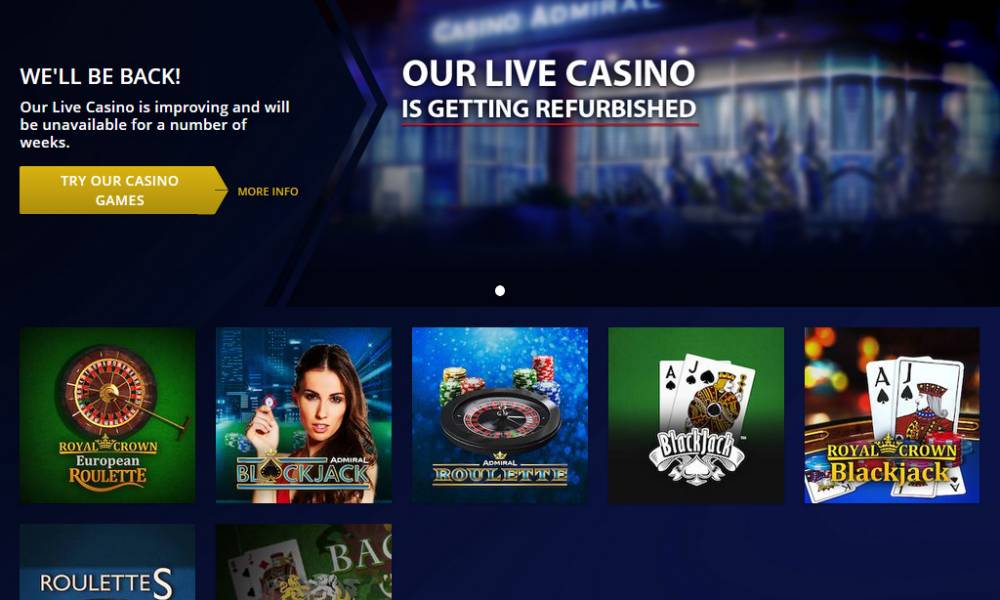The width and height of the screenshot is (1000, 600).
Task: Click the Our Live Casino banner headline
Action: click(x=548, y=73)
